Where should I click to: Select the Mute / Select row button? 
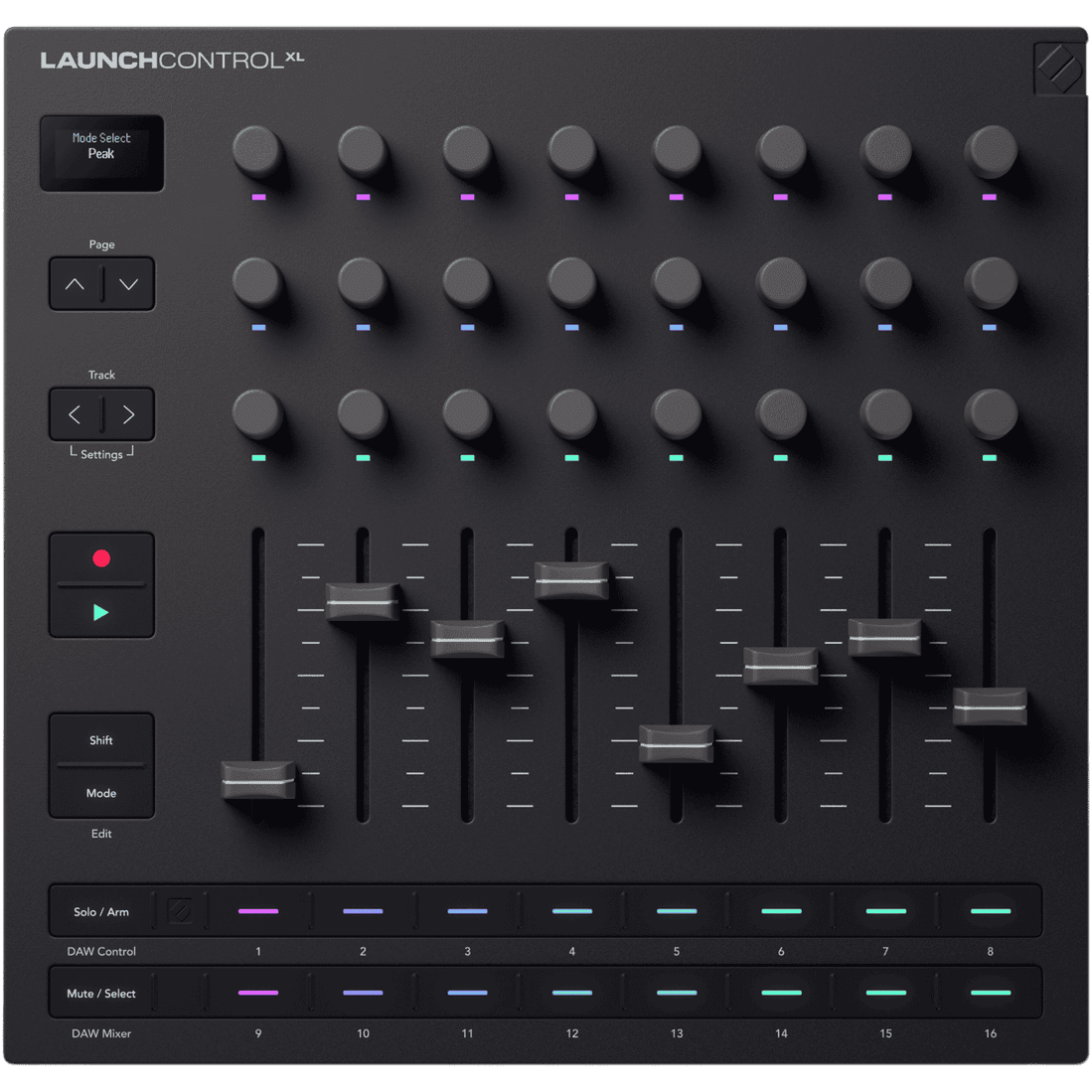(101, 993)
